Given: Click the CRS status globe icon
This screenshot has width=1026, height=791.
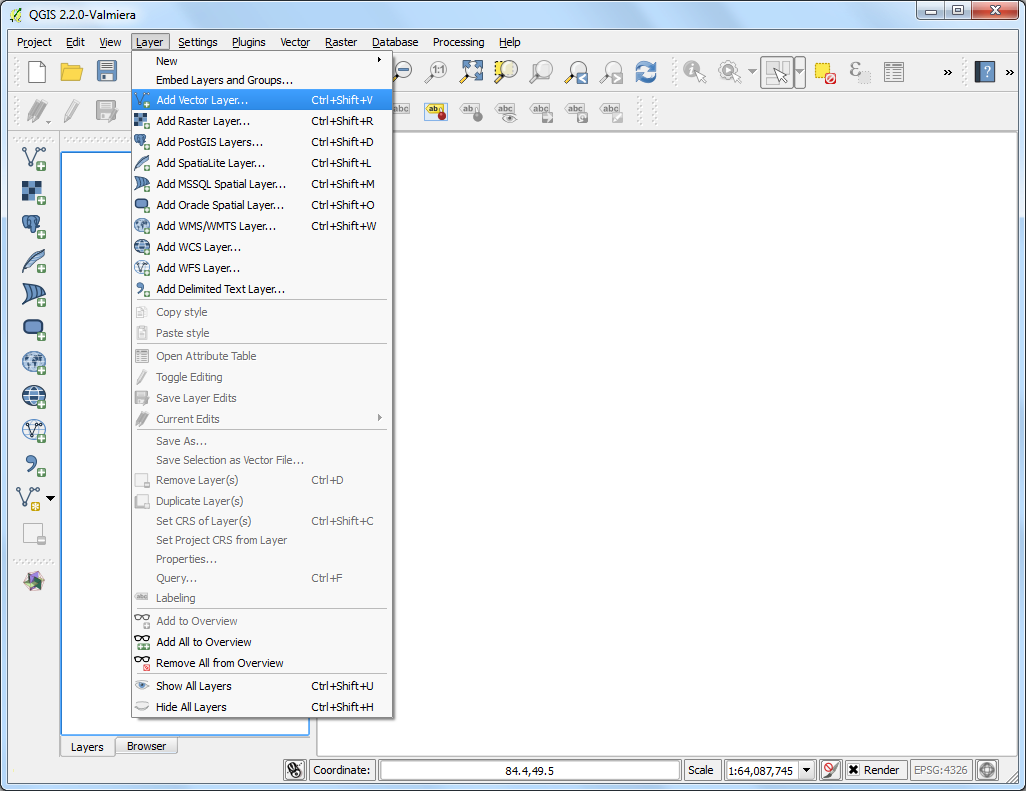Looking at the screenshot, I should (987, 770).
